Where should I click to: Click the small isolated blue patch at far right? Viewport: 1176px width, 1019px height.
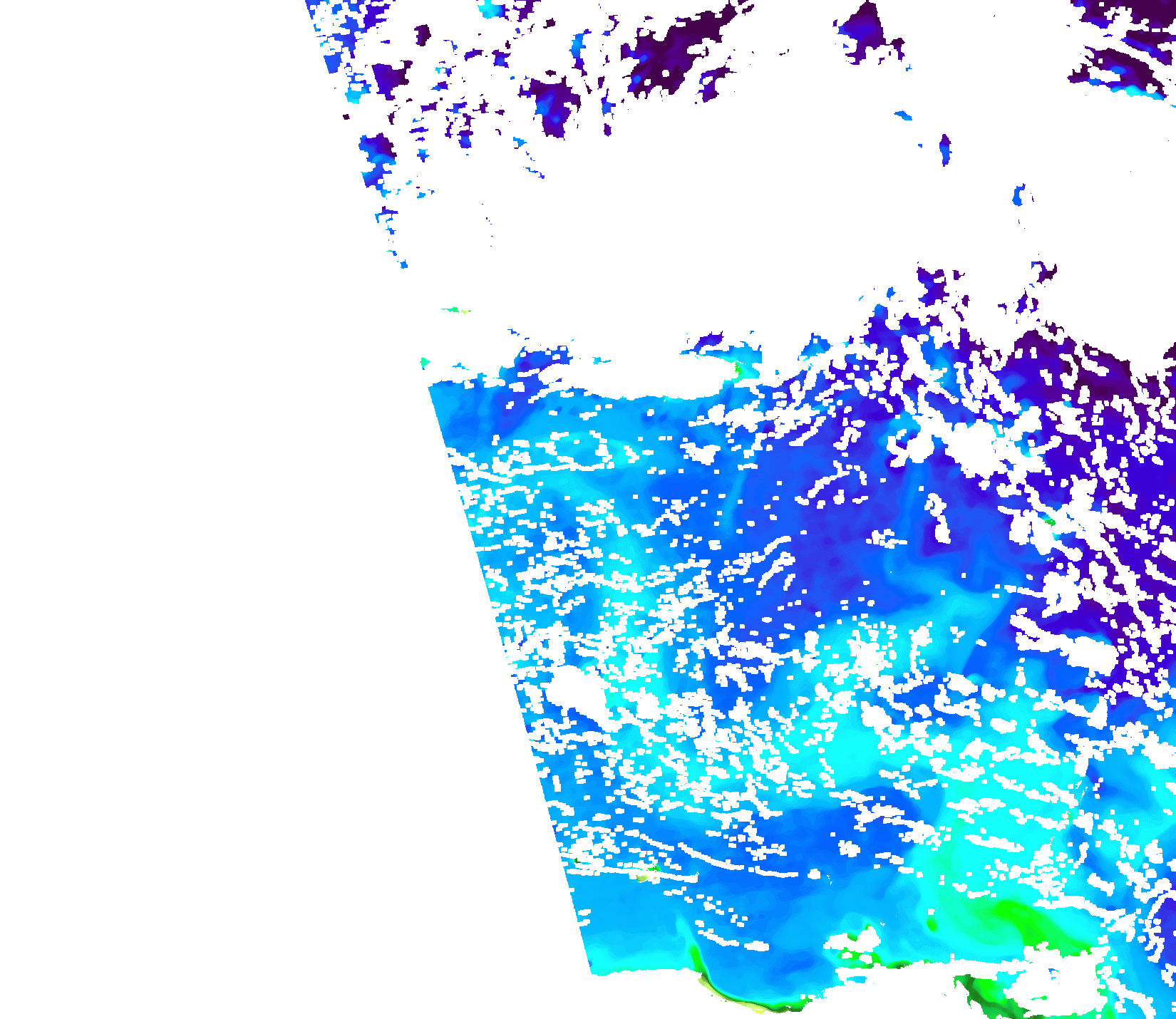click(1019, 195)
